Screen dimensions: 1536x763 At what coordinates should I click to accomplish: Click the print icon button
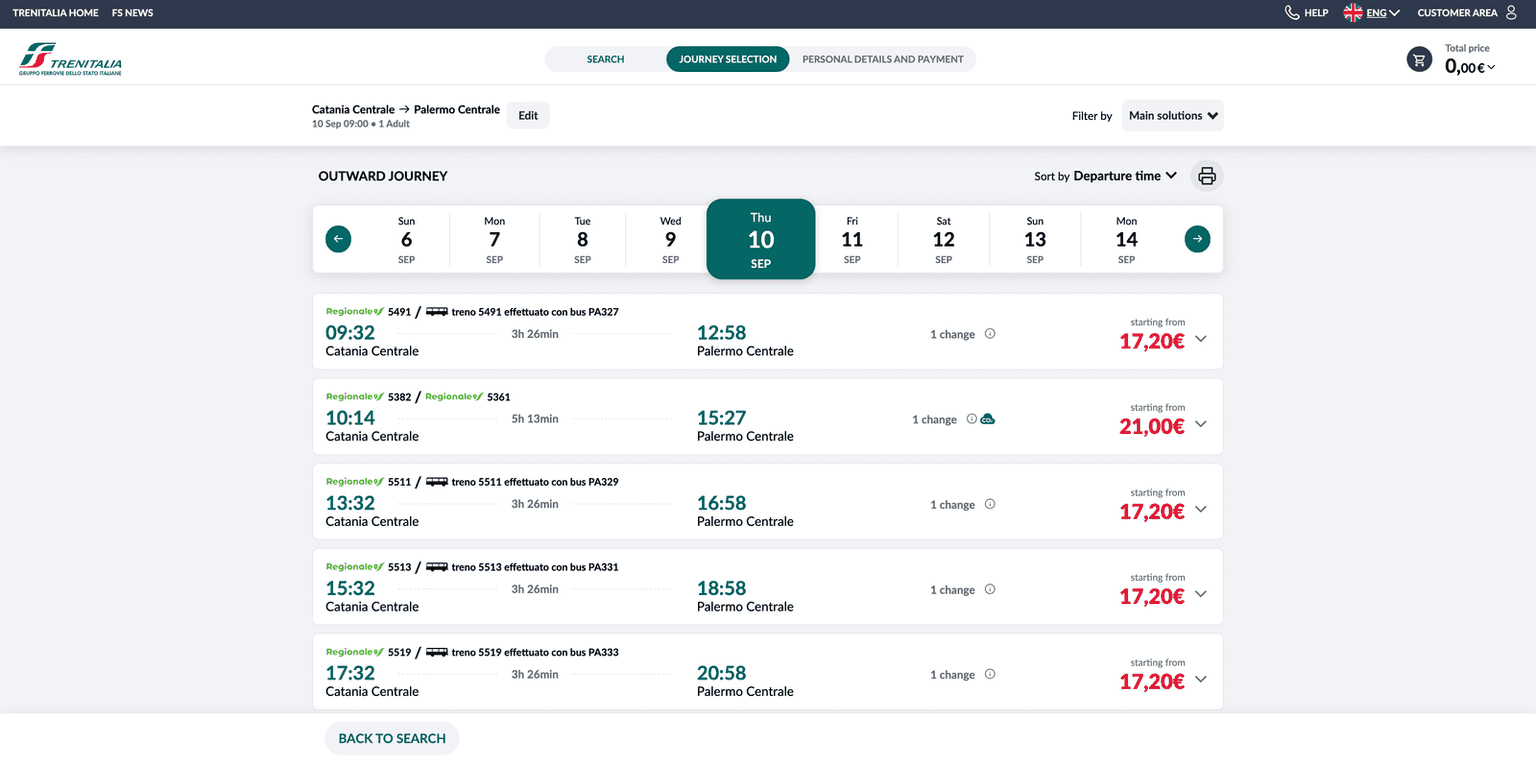(x=1207, y=176)
